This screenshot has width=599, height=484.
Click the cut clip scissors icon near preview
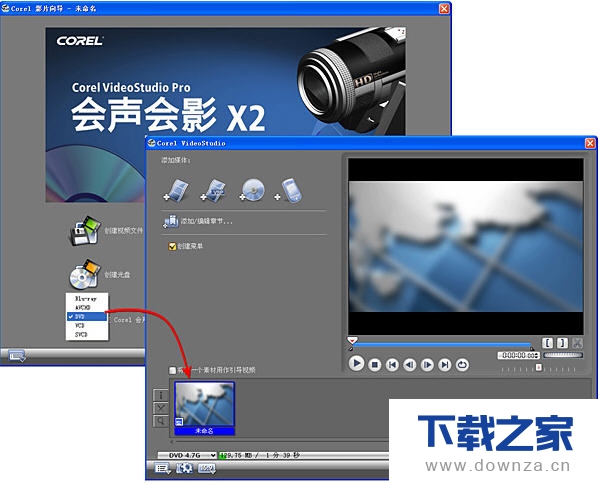click(x=577, y=343)
